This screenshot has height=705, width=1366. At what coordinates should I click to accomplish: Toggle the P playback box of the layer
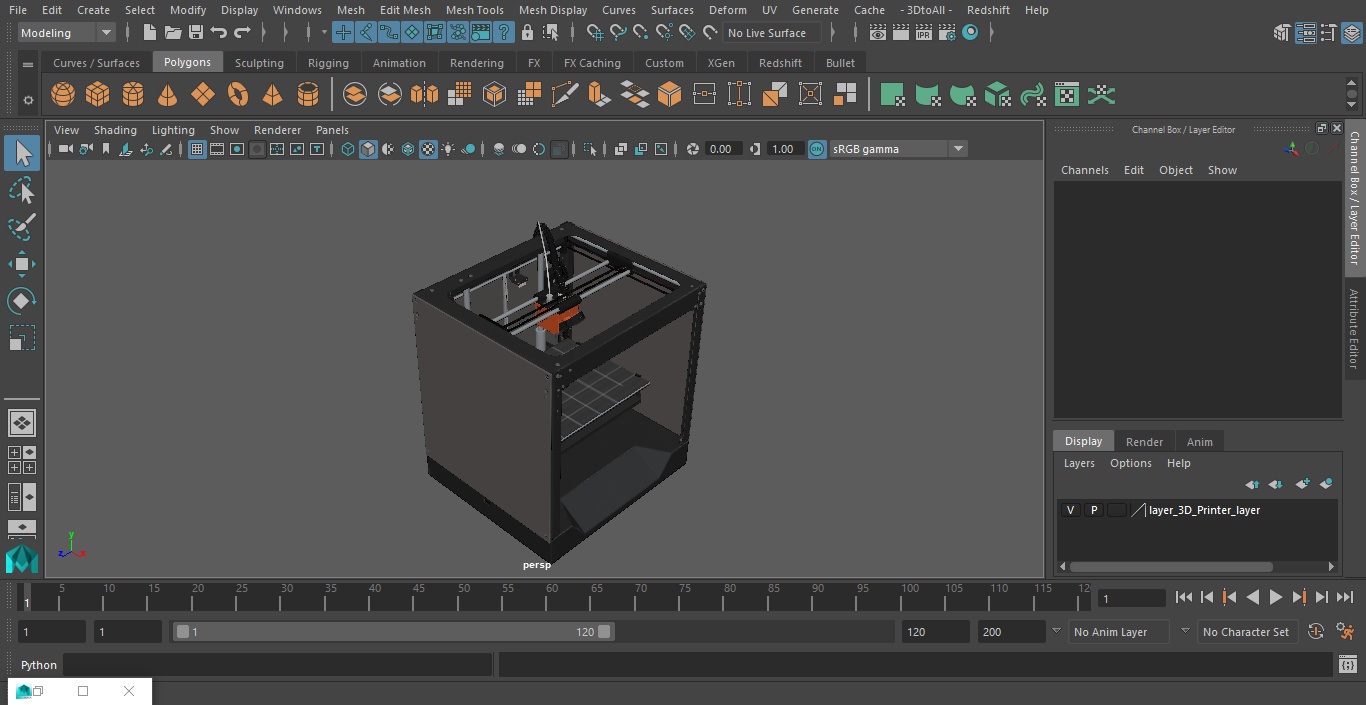(1094, 510)
